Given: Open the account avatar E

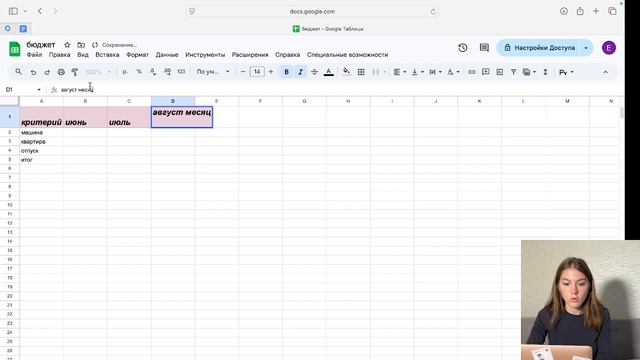Looking at the screenshot, I should [x=609, y=48].
